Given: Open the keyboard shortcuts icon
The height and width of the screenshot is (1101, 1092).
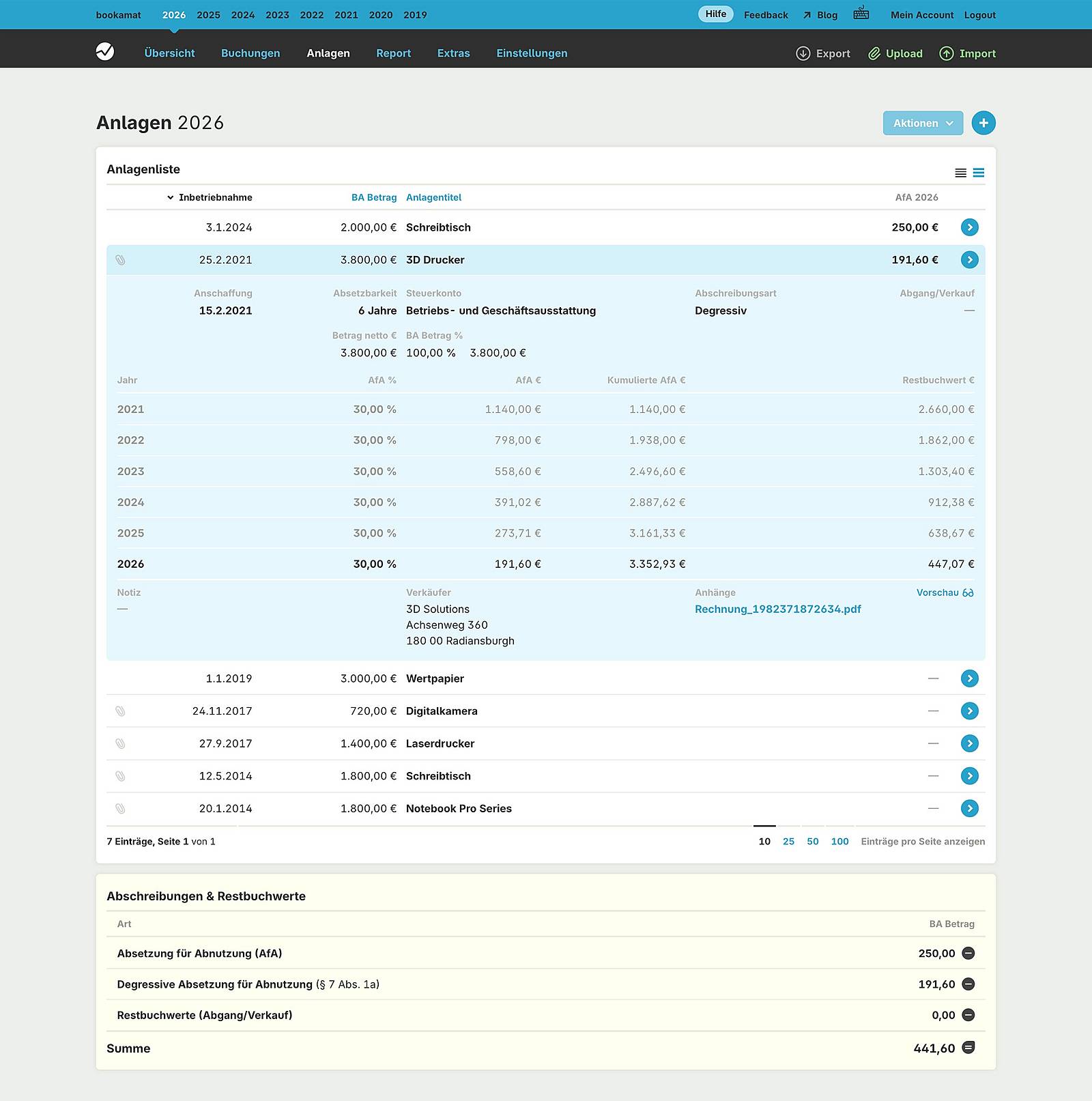Looking at the screenshot, I should click(861, 14).
